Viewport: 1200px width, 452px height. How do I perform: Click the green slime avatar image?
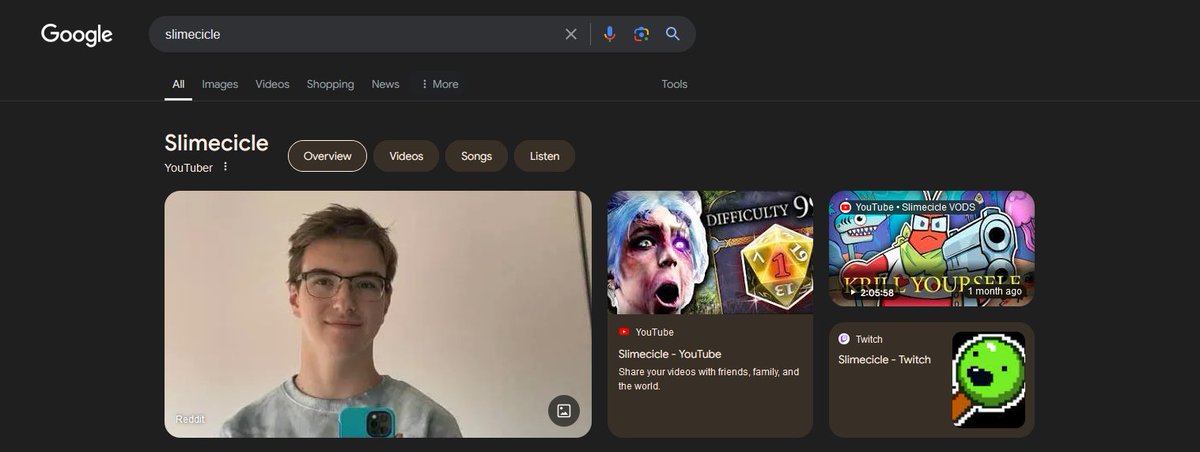[x=988, y=380]
